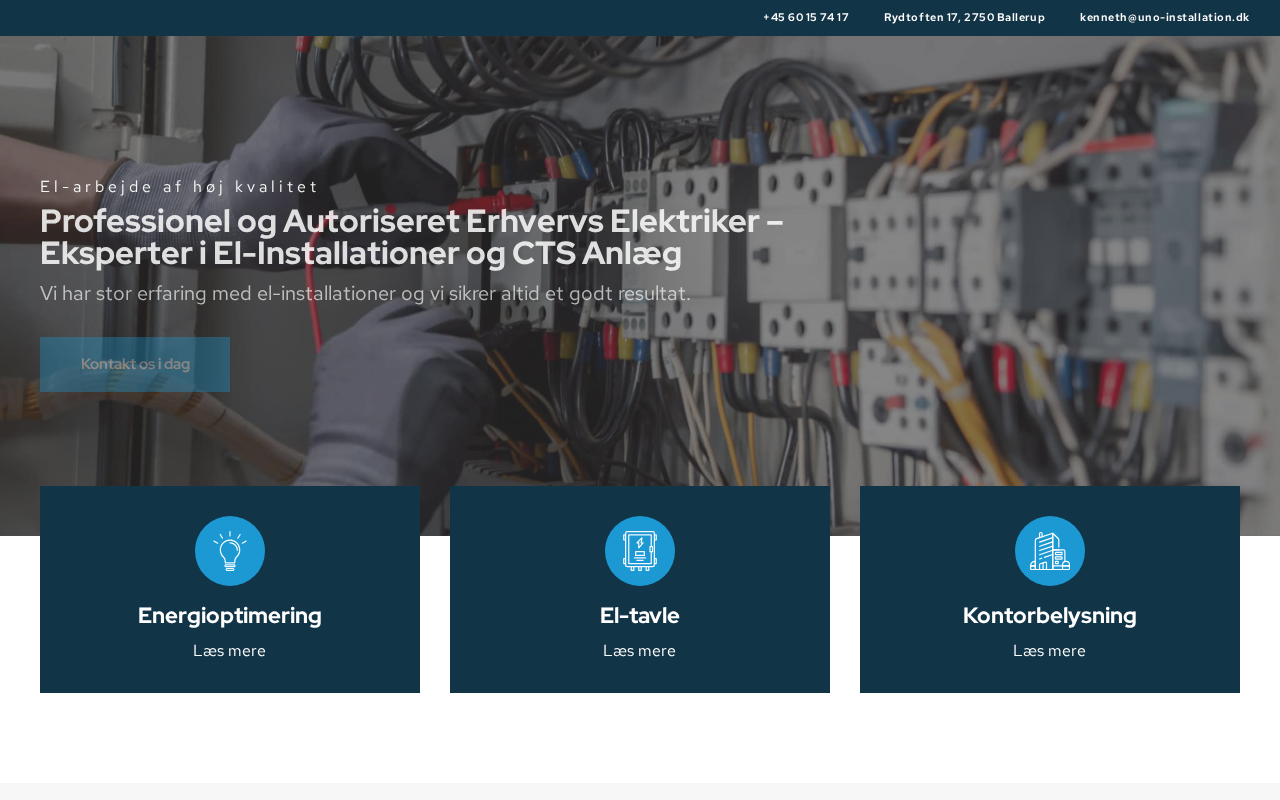Click the office building icon above Kontorbelysning
The width and height of the screenshot is (1280, 800).
1050,551
